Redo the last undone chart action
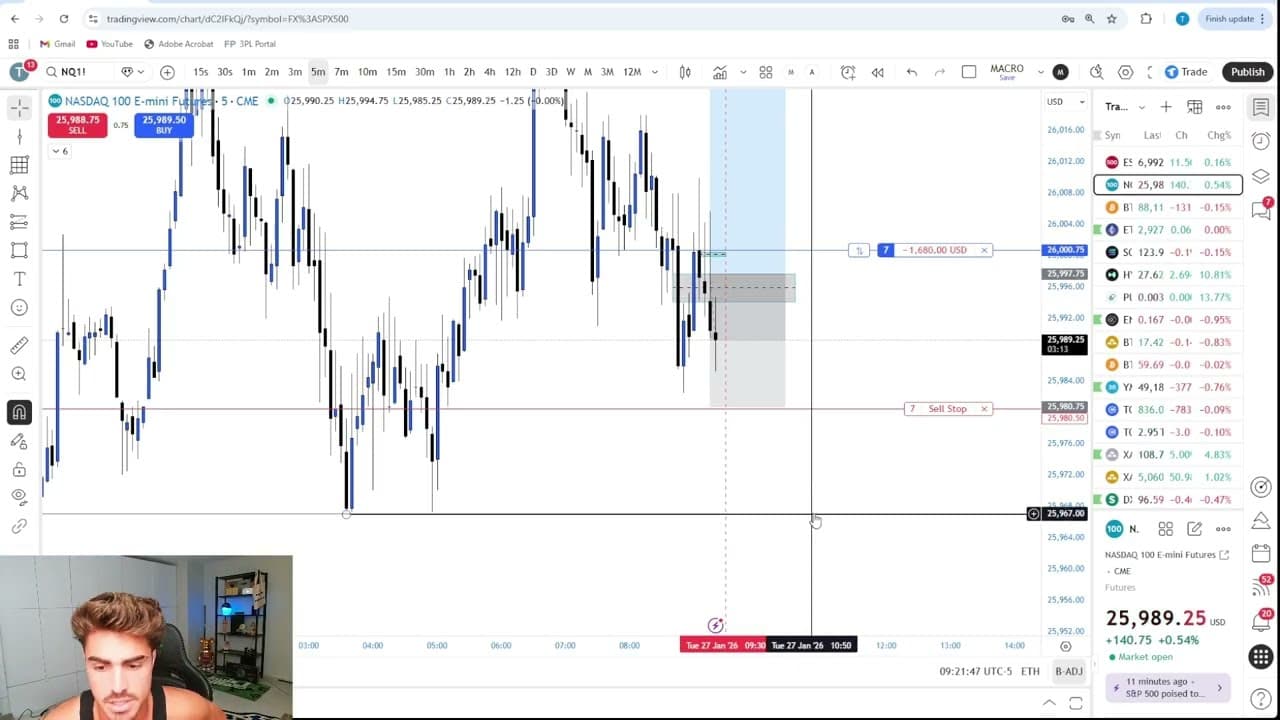The width and height of the screenshot is (1280, 720). tap(939, 72)
